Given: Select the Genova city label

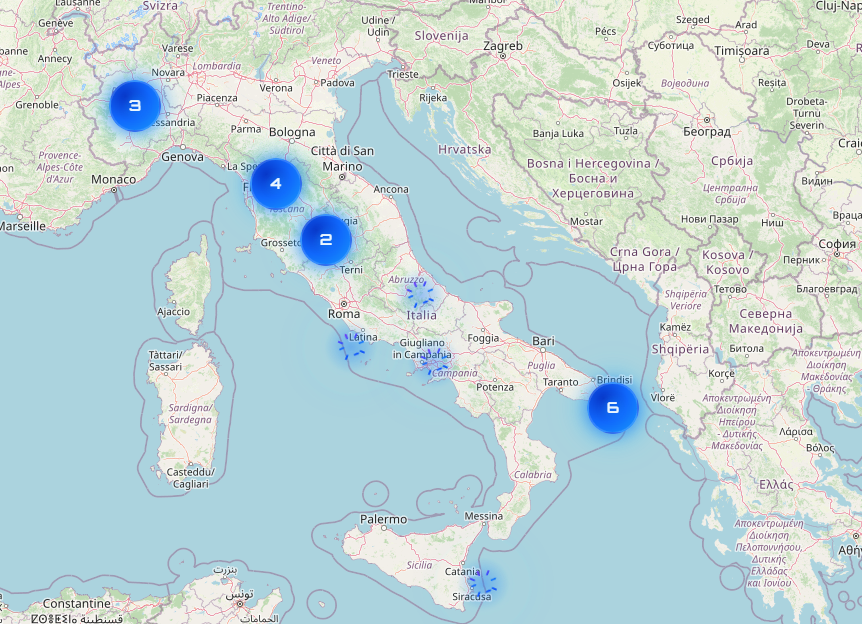Looking at the screenshot, I should pos(182,157).
